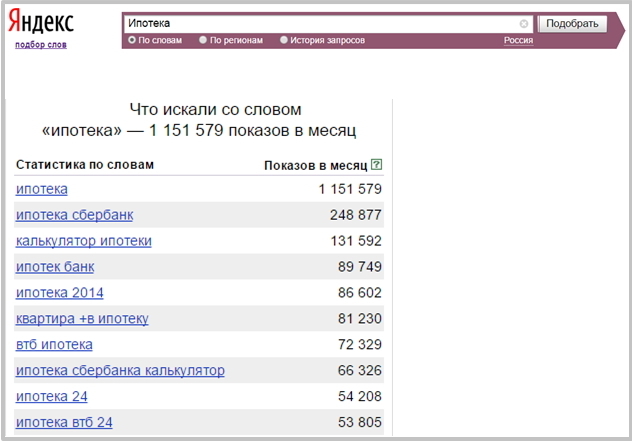Image resolution: width=632 pixels, height=441 pixels.
Task: Select the По регионам radio button
Action: coord(203,40)
